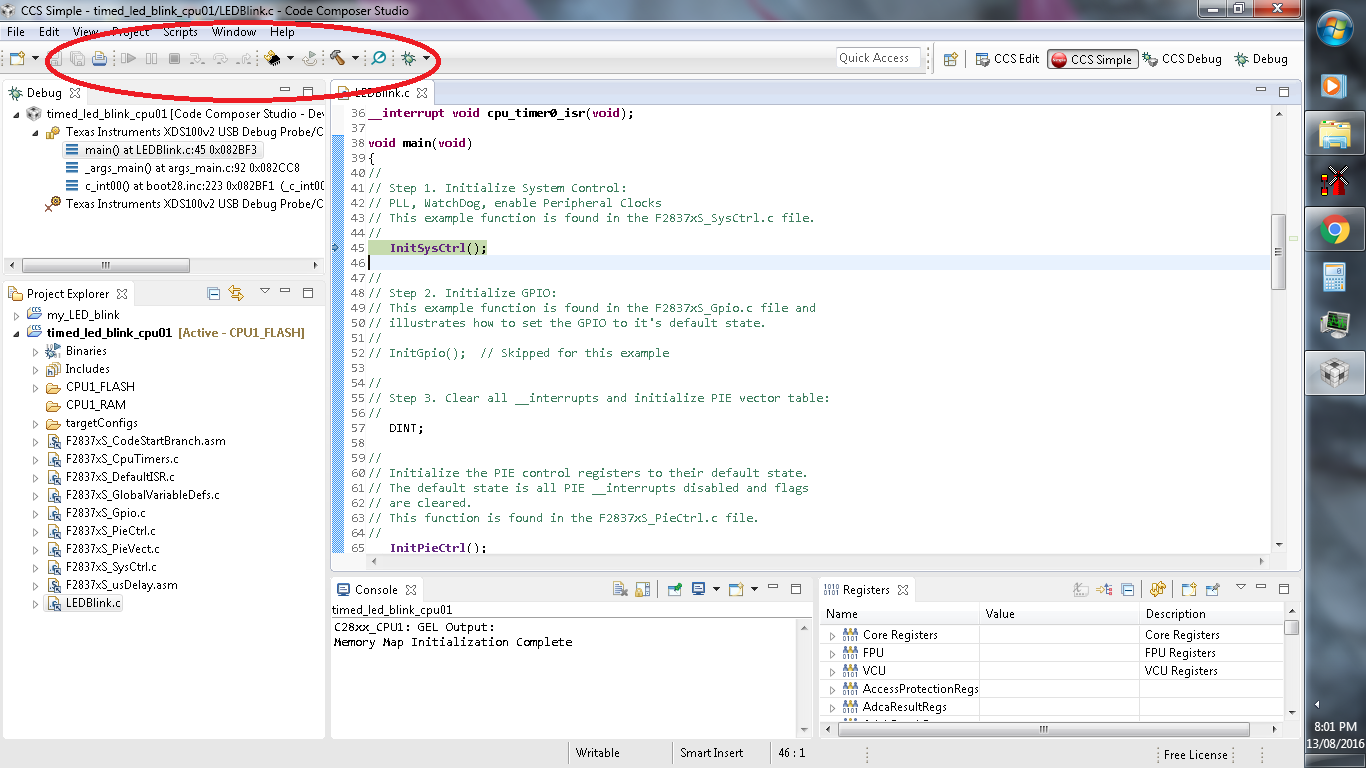Image resolution: width=1366 pixels, height=768 pixels.
Task: Open the New file dropdown arrow
Action: [35, 59]
